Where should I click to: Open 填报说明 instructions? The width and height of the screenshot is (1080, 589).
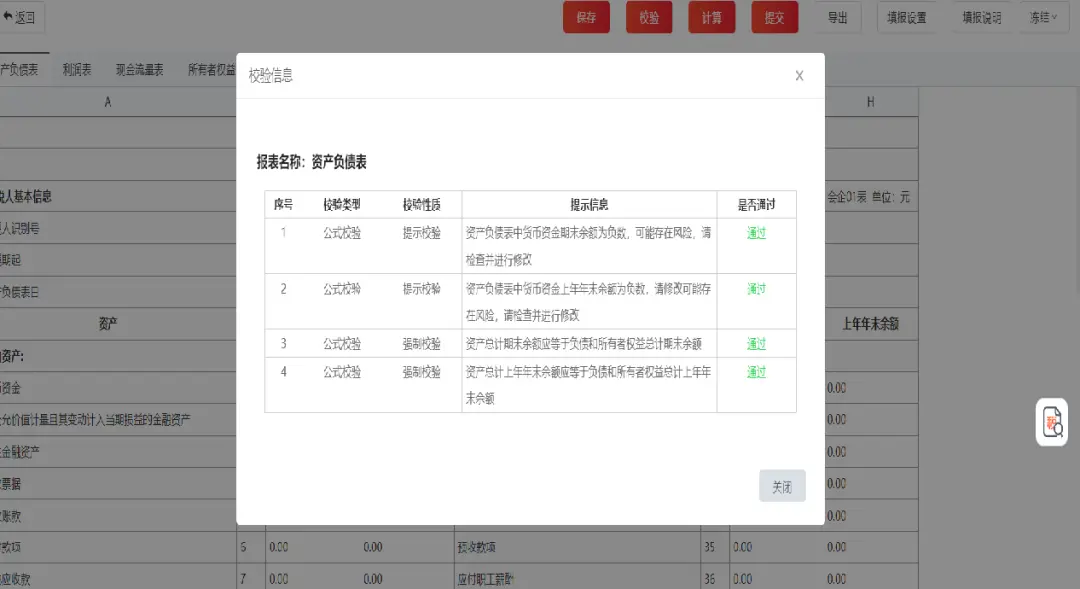click(981, 18)
